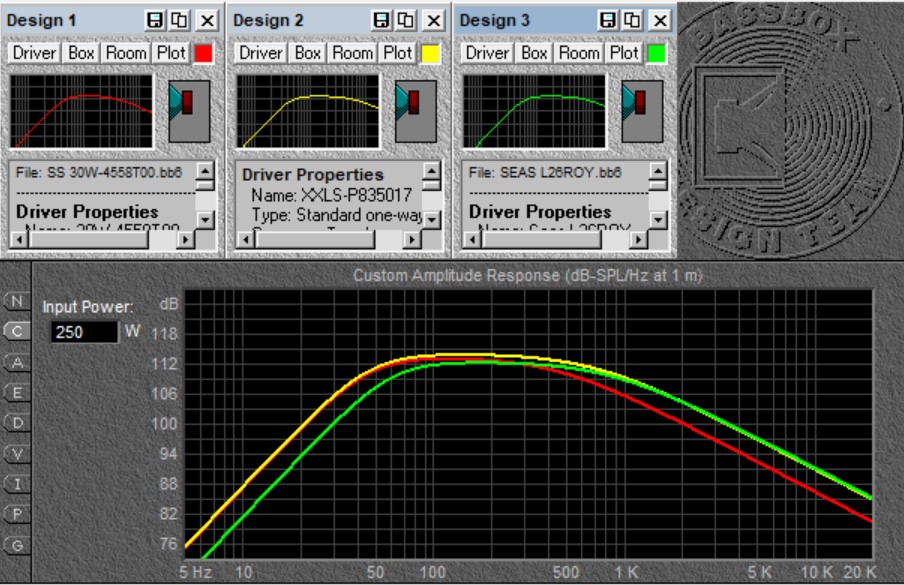904x585 pixels.
Task: Save Design 3 with the disk icon
Action: pos(608,21)
